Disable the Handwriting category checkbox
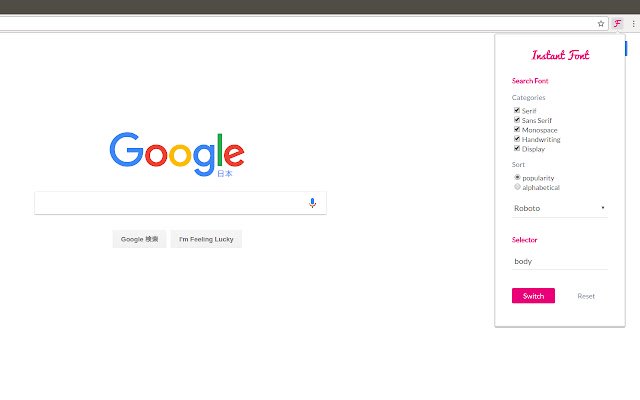The height and width of the screenshot is (400, 640). pyautogui.click(x=517, y=139)
